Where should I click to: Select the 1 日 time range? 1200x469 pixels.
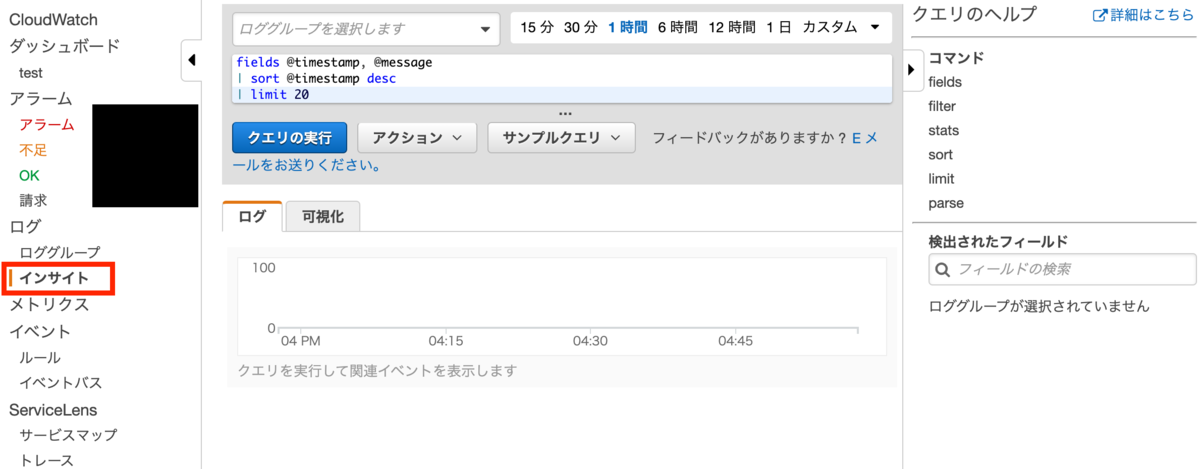point(779,27)
